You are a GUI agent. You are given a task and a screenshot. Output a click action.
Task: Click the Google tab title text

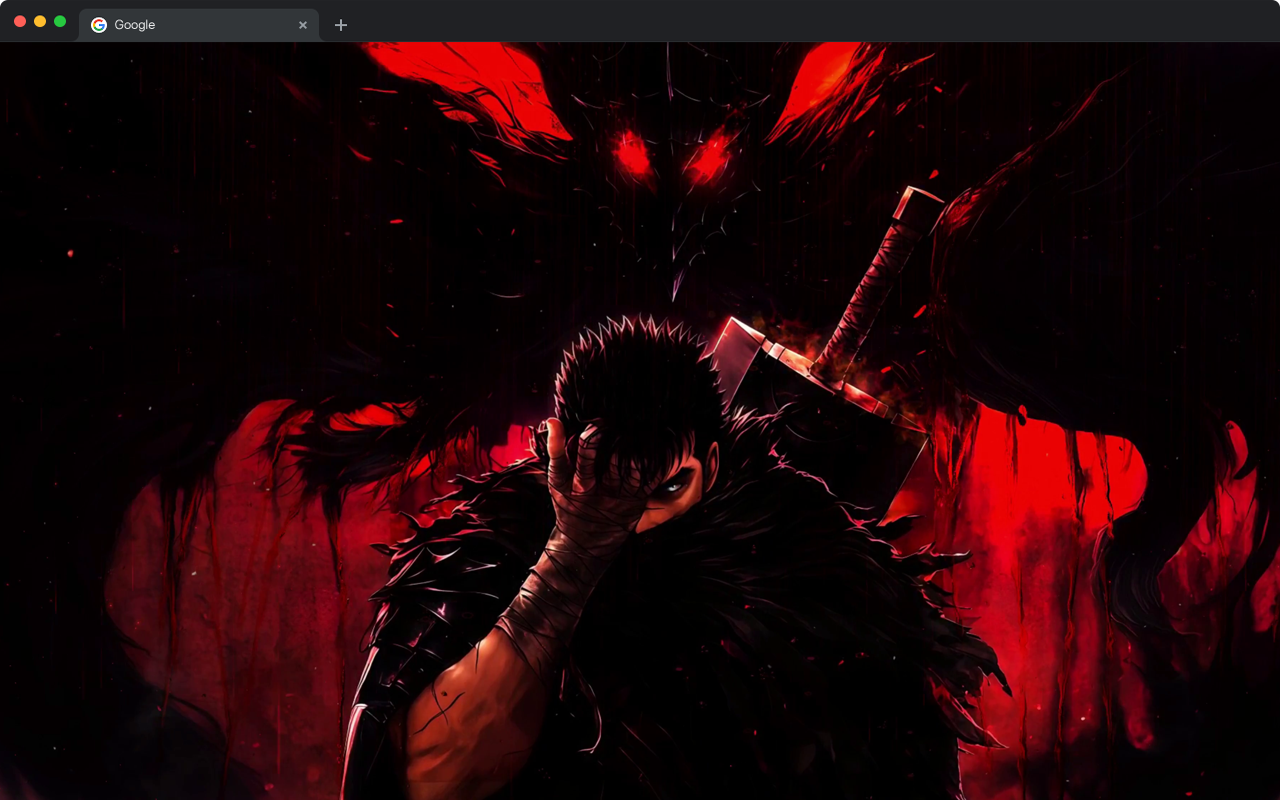point(137,24)
